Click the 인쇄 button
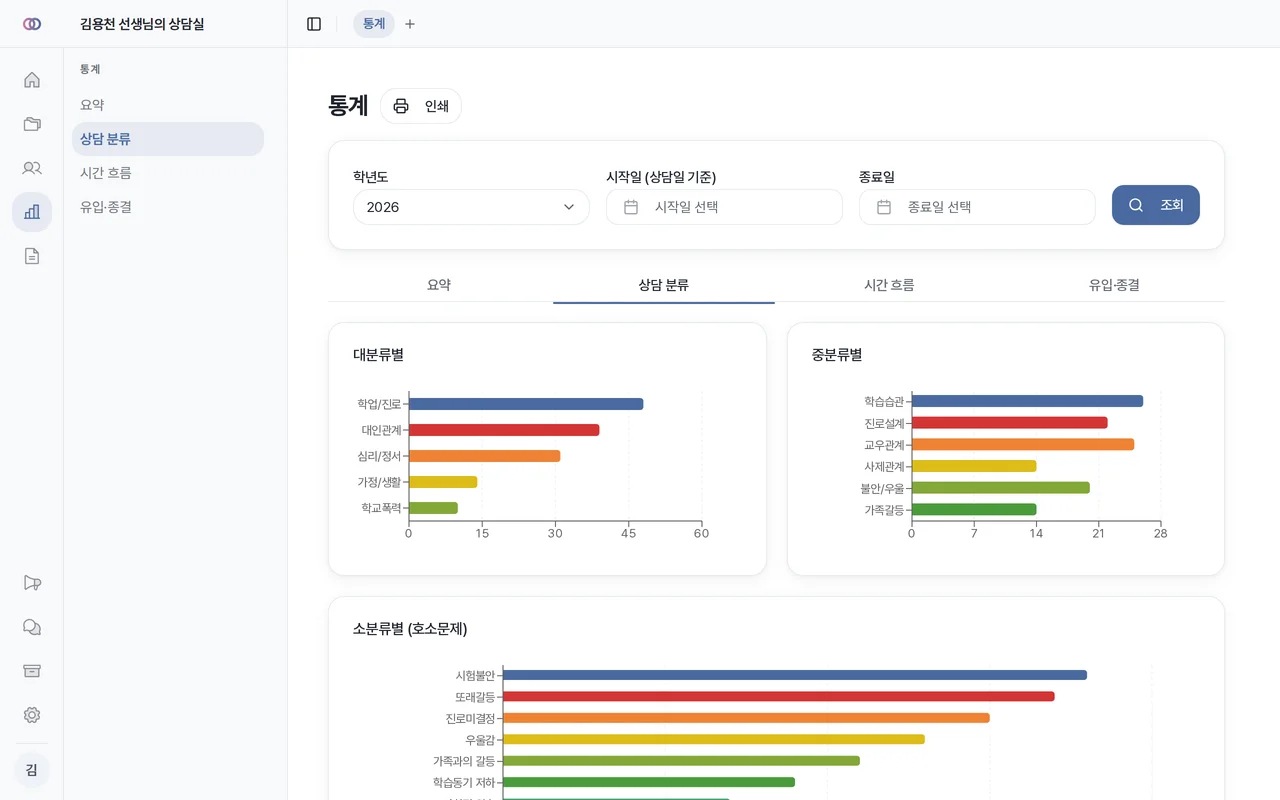Screen dimensions: 1280x800 pos(421,106)
